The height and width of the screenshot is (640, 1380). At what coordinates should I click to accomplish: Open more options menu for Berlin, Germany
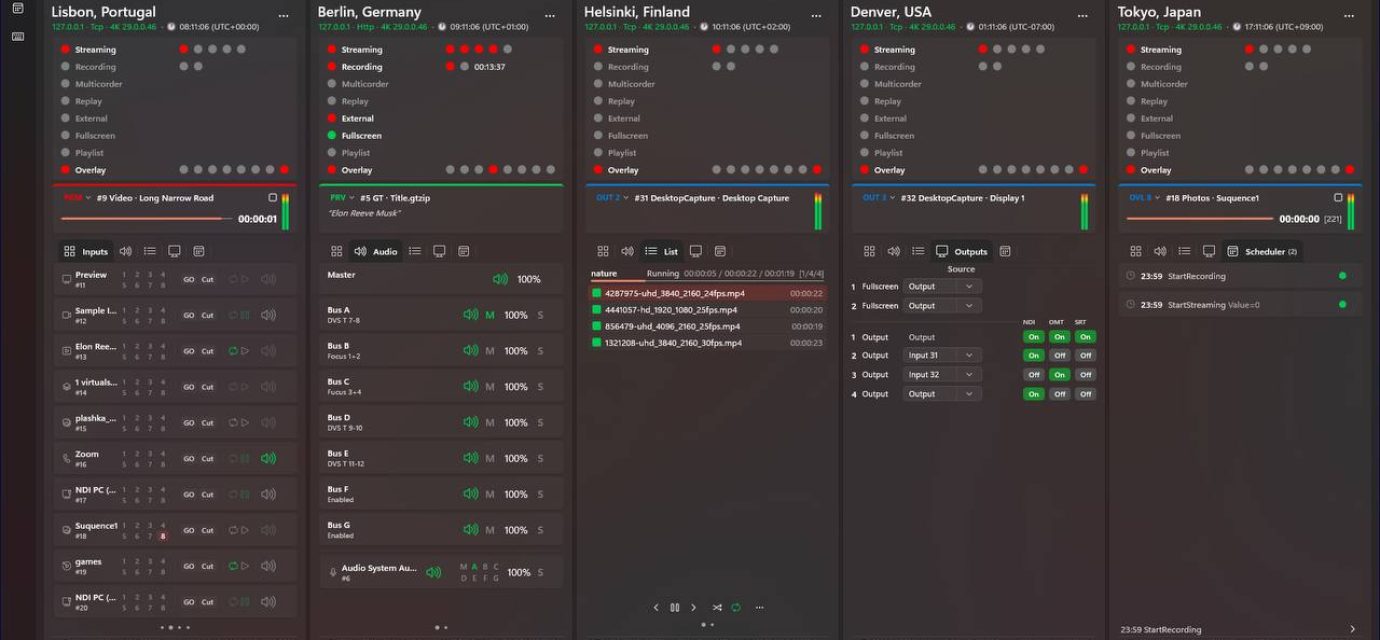coord(550,16)
